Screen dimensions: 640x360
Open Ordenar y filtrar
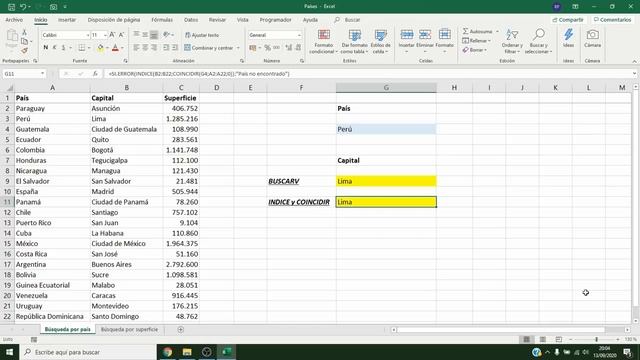tap(512, 41)
